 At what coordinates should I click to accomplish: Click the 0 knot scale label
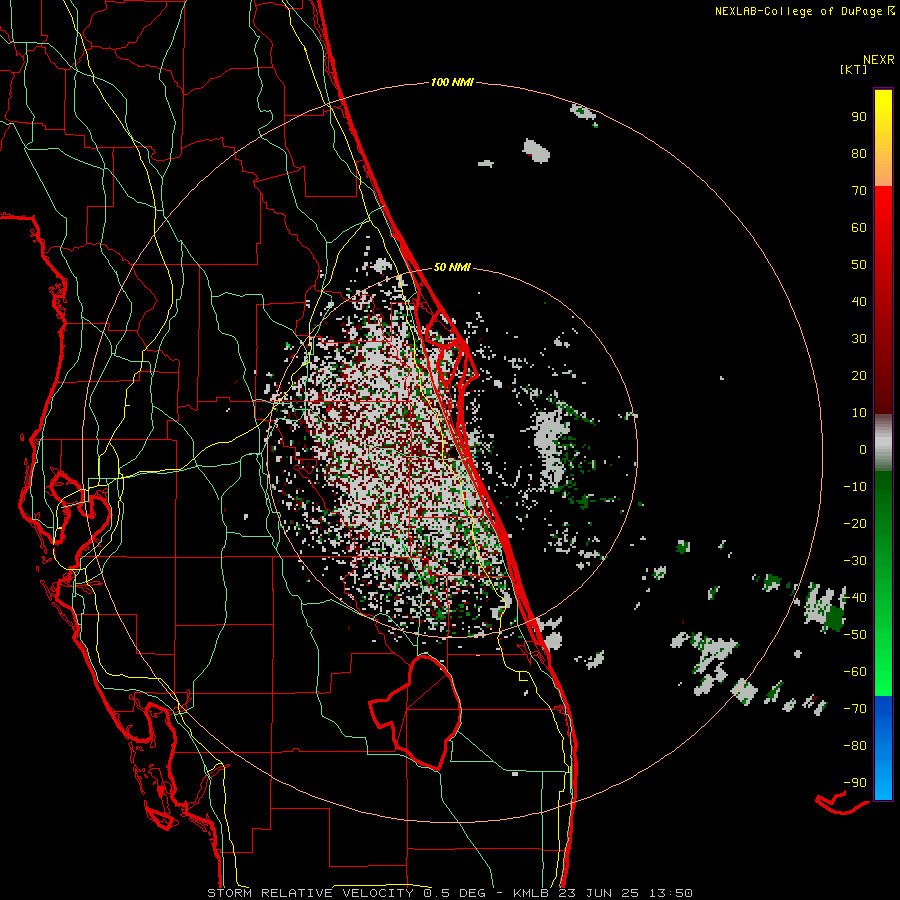point(863,449)
